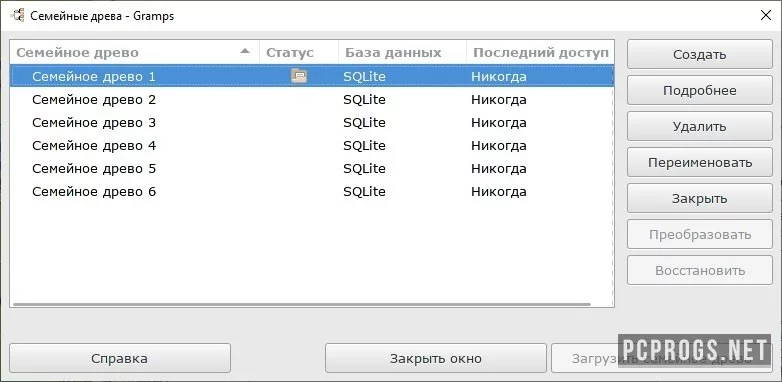This screenshot has height=382, width=782.
Task: Click the Закрыть окно button
Action: tap(435, 358)
